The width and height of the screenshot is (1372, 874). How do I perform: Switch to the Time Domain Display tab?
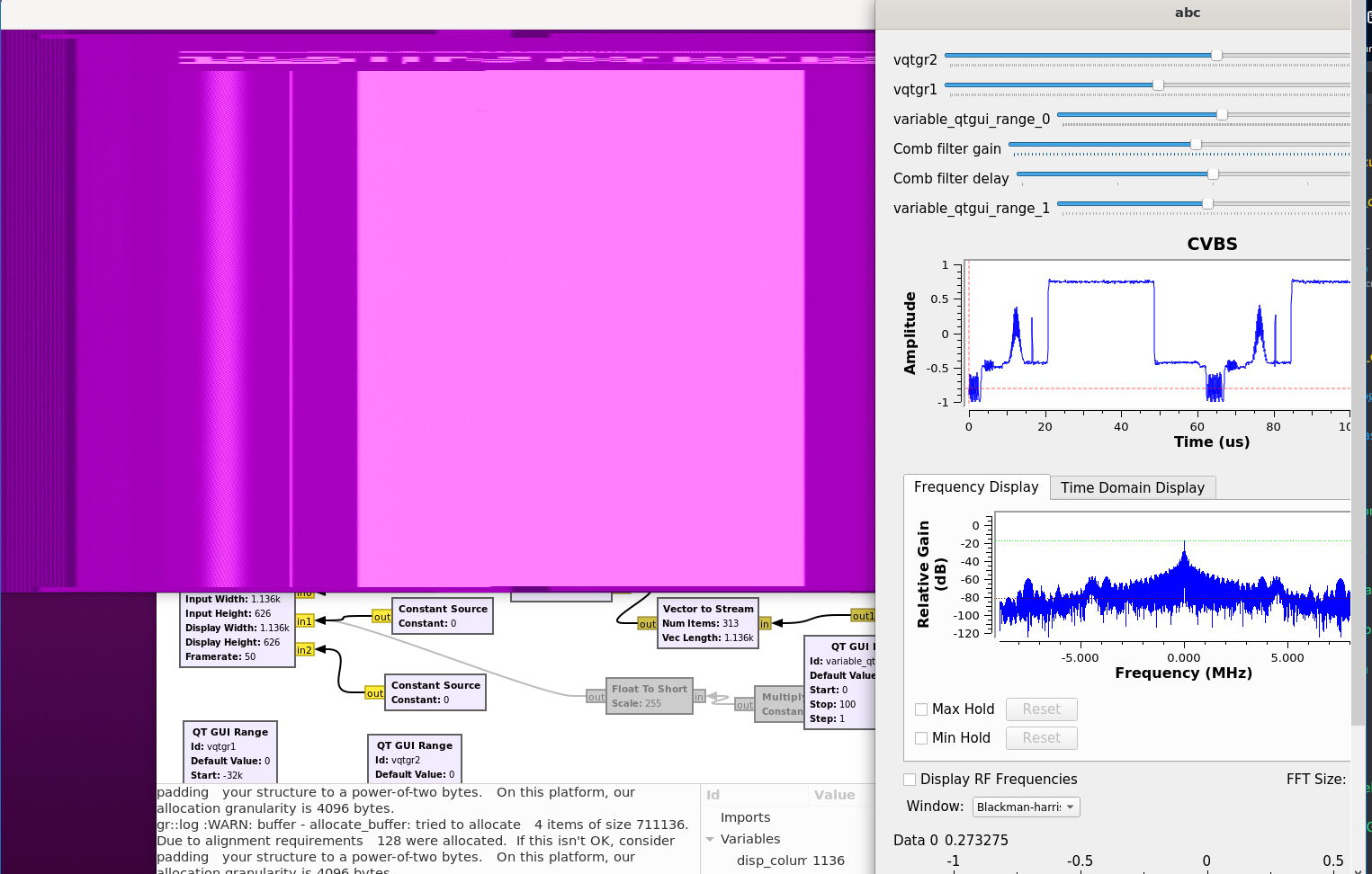[x=1132, y=487]
